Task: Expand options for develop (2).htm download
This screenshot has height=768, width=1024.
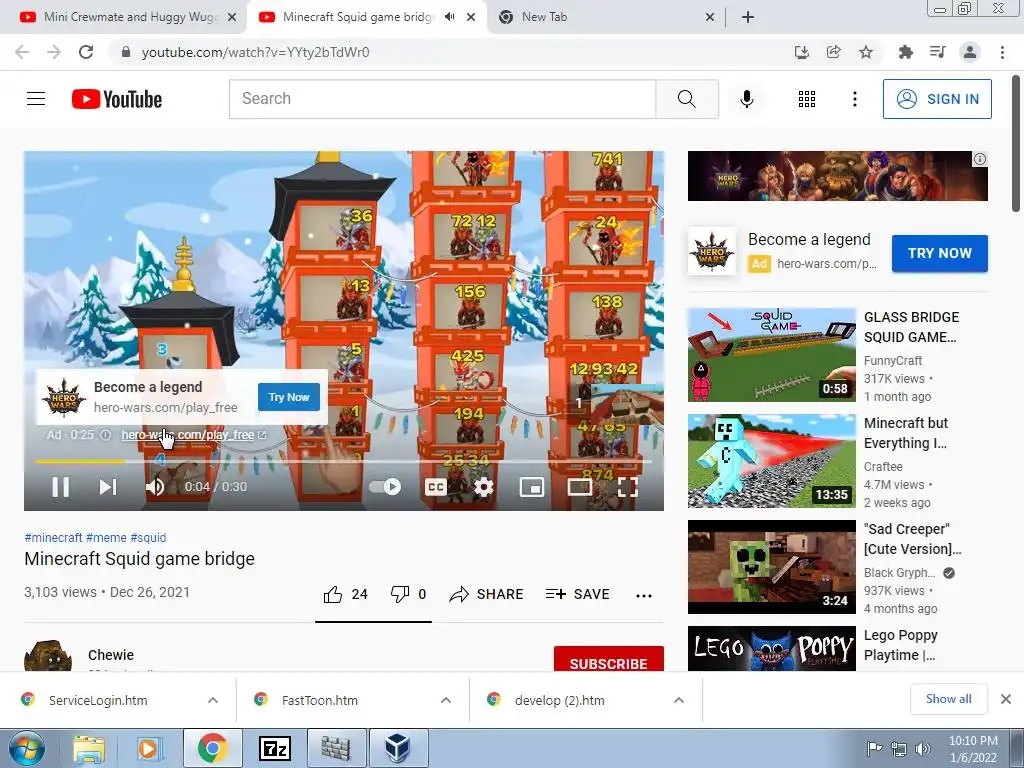Action: click(x=679, y=700)
